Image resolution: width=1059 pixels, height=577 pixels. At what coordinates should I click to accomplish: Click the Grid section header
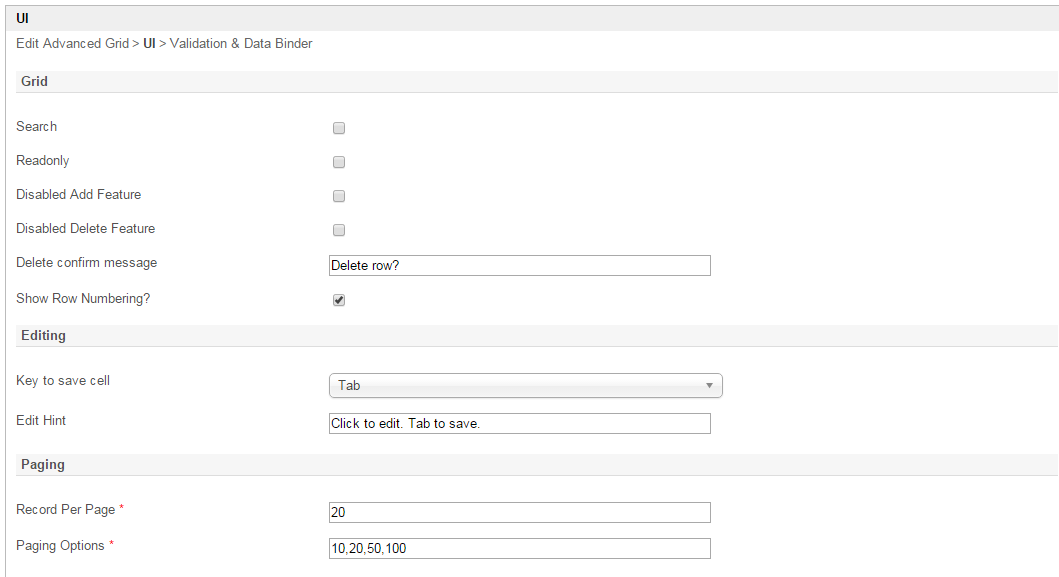35,81
